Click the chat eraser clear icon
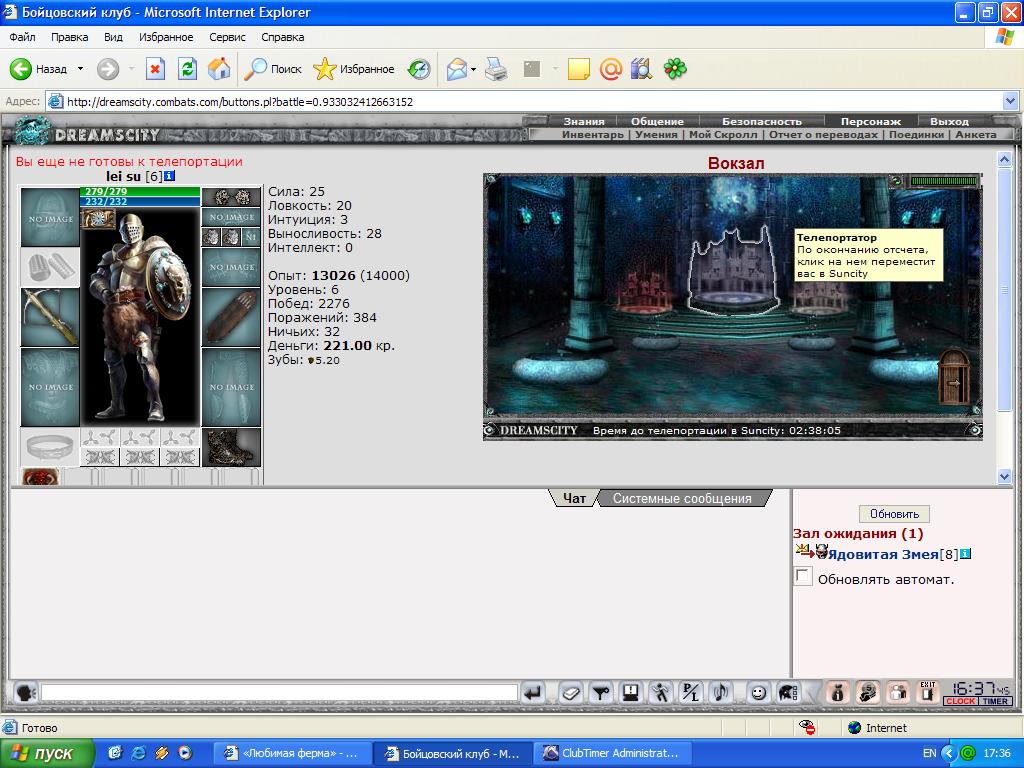 tap(571, 692)
